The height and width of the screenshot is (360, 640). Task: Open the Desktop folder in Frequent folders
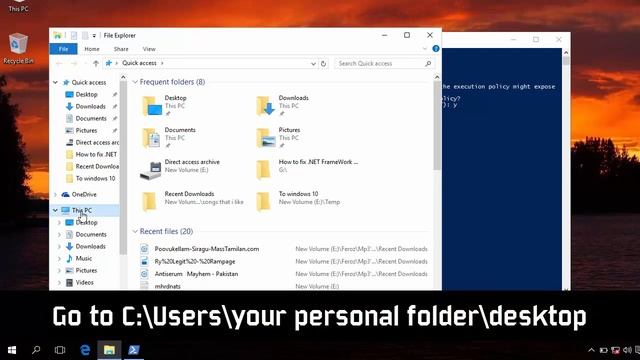click(x=151, y=106)
